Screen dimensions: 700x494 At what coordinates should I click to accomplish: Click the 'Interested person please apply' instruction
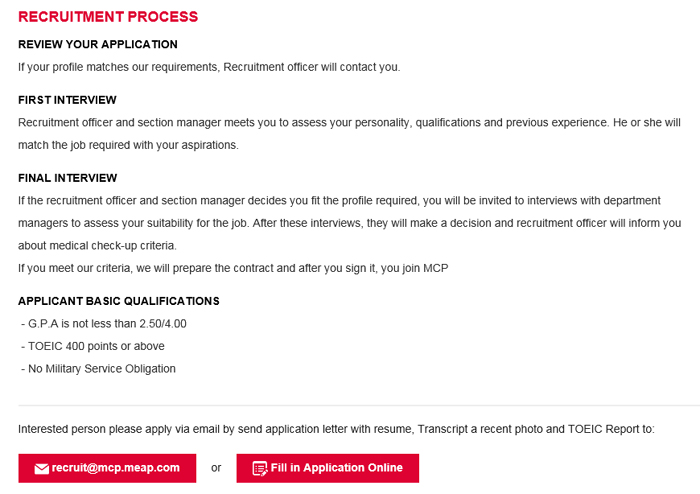[336, 429]
